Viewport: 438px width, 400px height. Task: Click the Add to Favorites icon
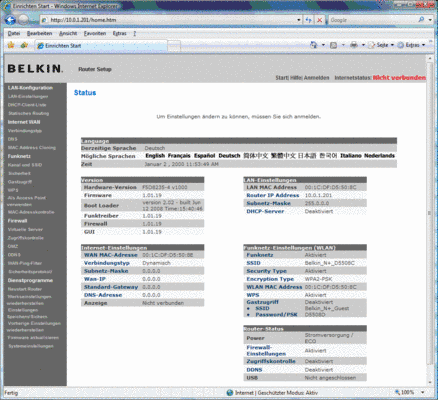click(x=24, y=45)
